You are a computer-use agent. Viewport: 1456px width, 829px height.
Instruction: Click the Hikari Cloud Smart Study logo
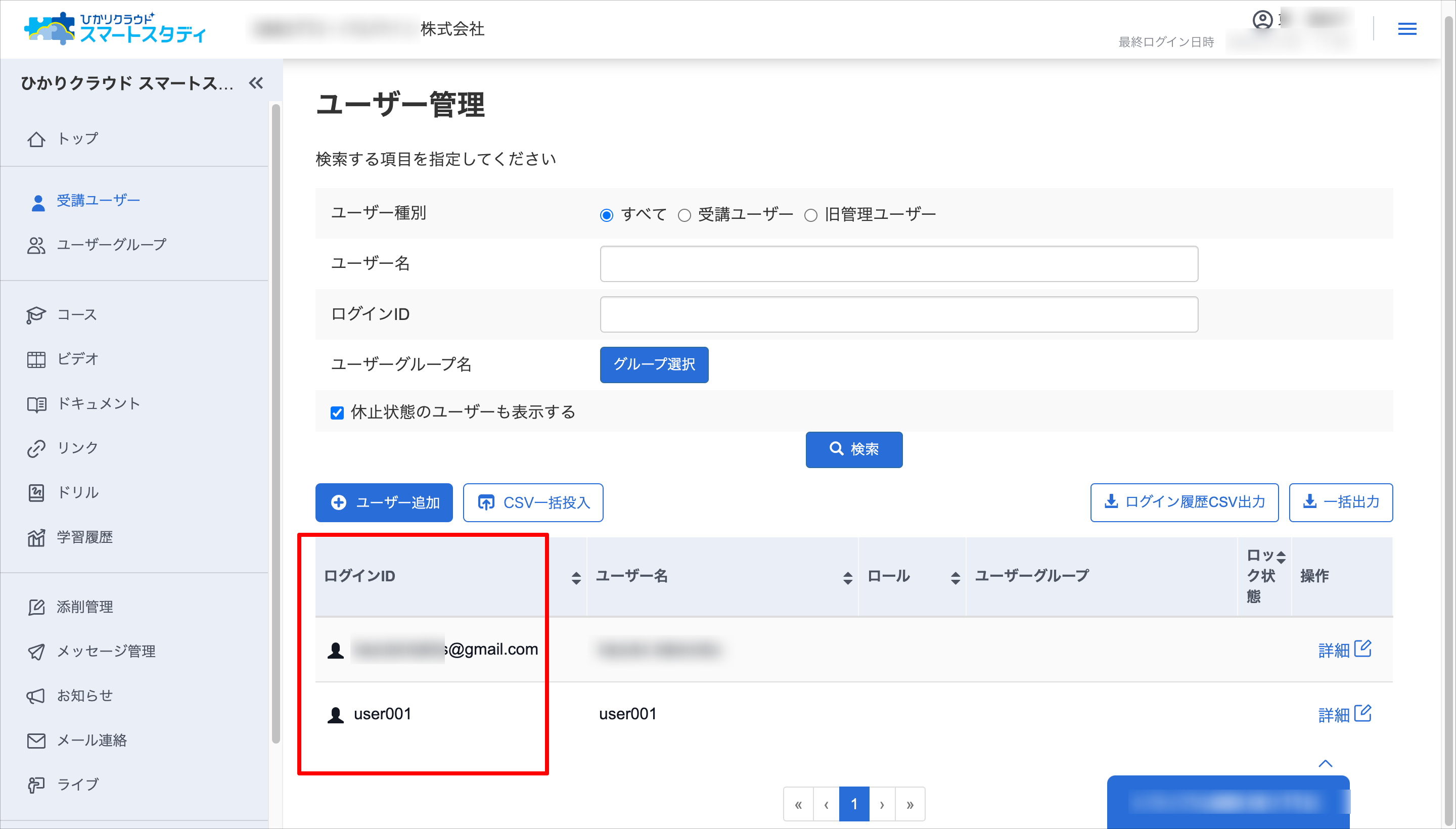(114, 28)
